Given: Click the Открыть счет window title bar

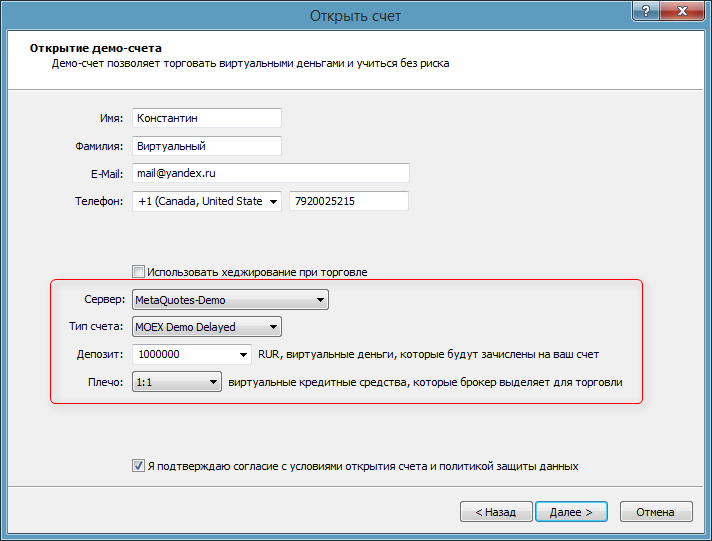Looking at the screenshot, I should point(355,16).
